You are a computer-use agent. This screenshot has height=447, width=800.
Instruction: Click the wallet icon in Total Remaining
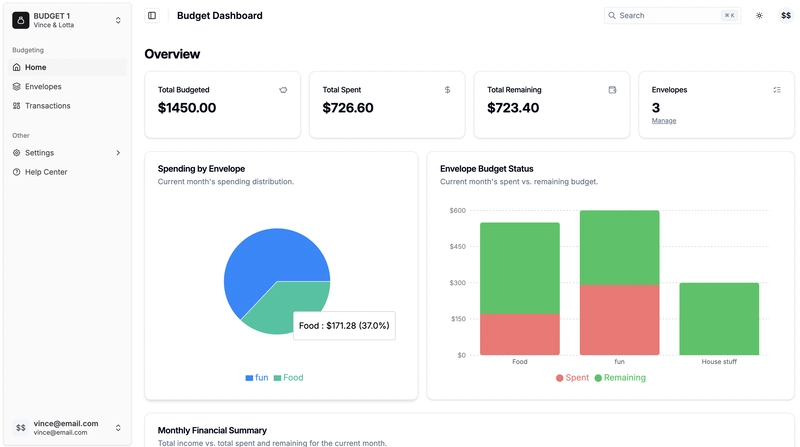(612, 90)
